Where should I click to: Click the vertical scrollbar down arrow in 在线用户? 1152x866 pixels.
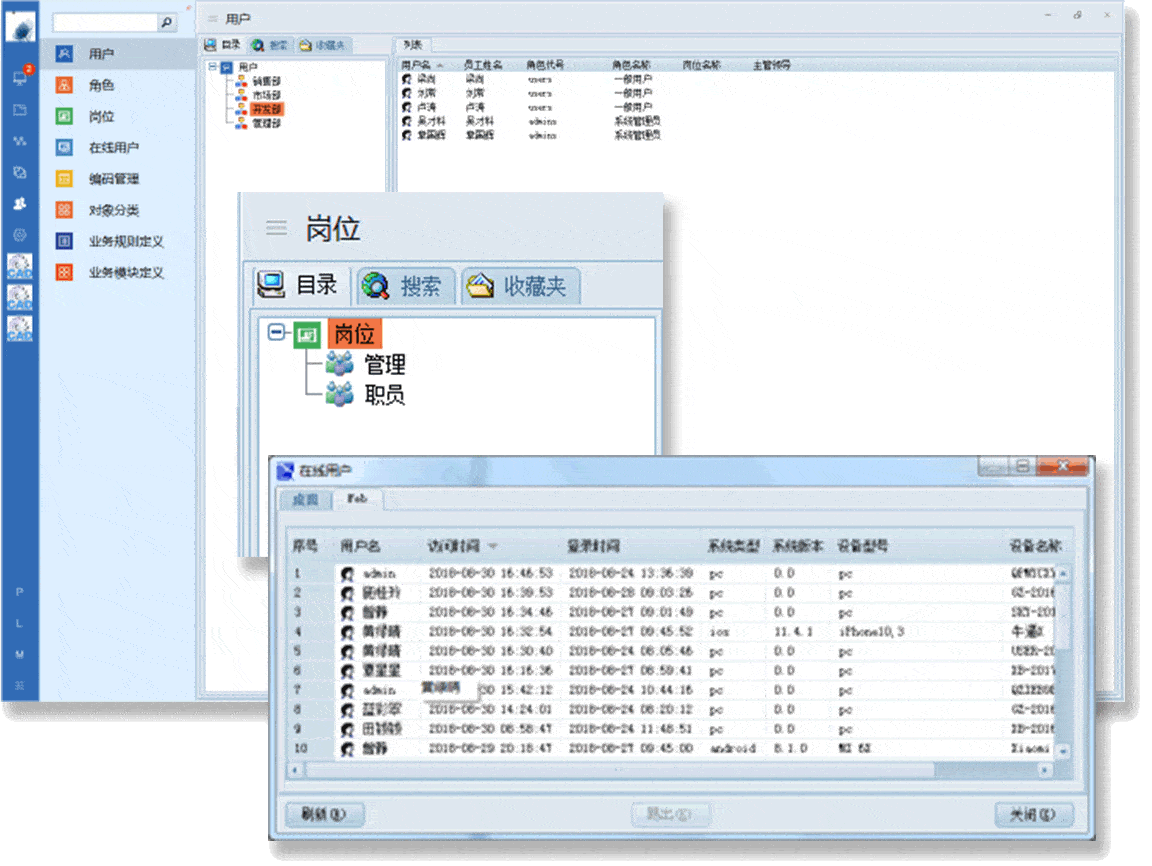[1063, 751]
